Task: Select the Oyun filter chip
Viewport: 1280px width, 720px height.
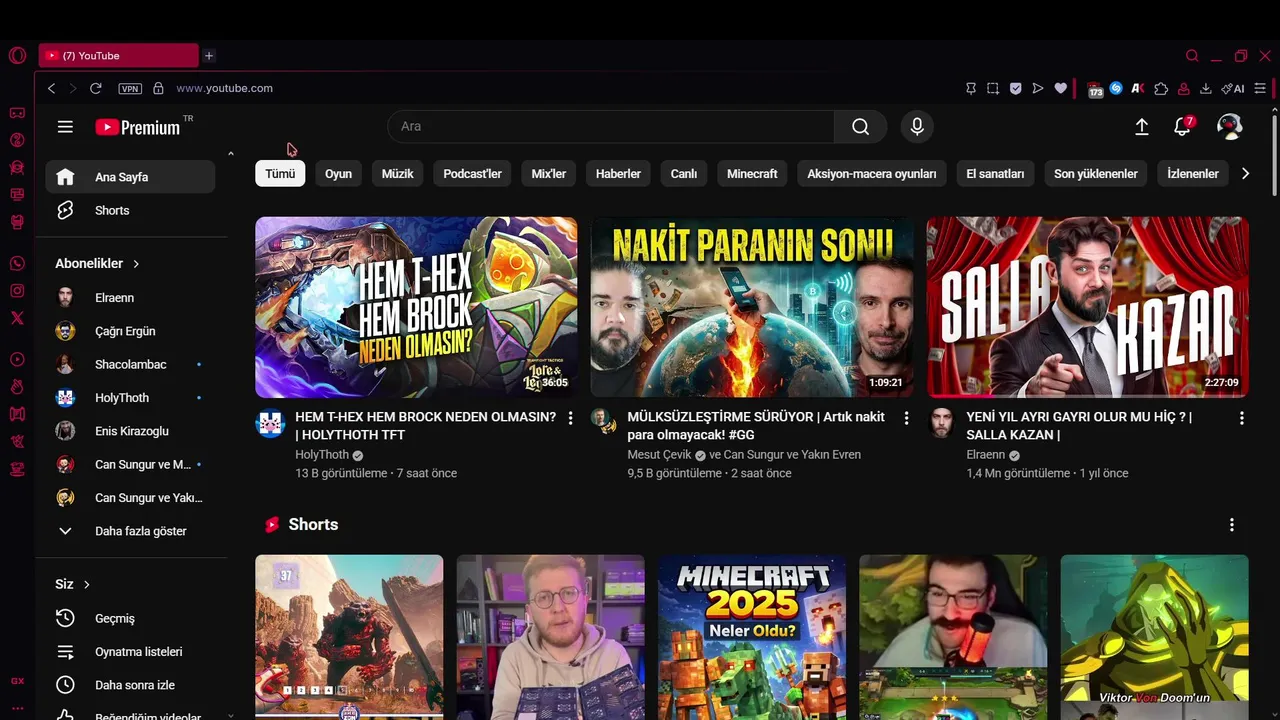Action: tap(338, 174)
